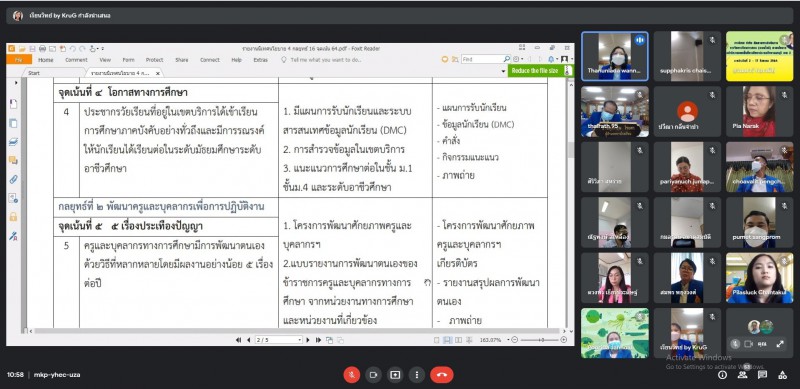
Task: Click the red leave call button
Action: point(441,375)
